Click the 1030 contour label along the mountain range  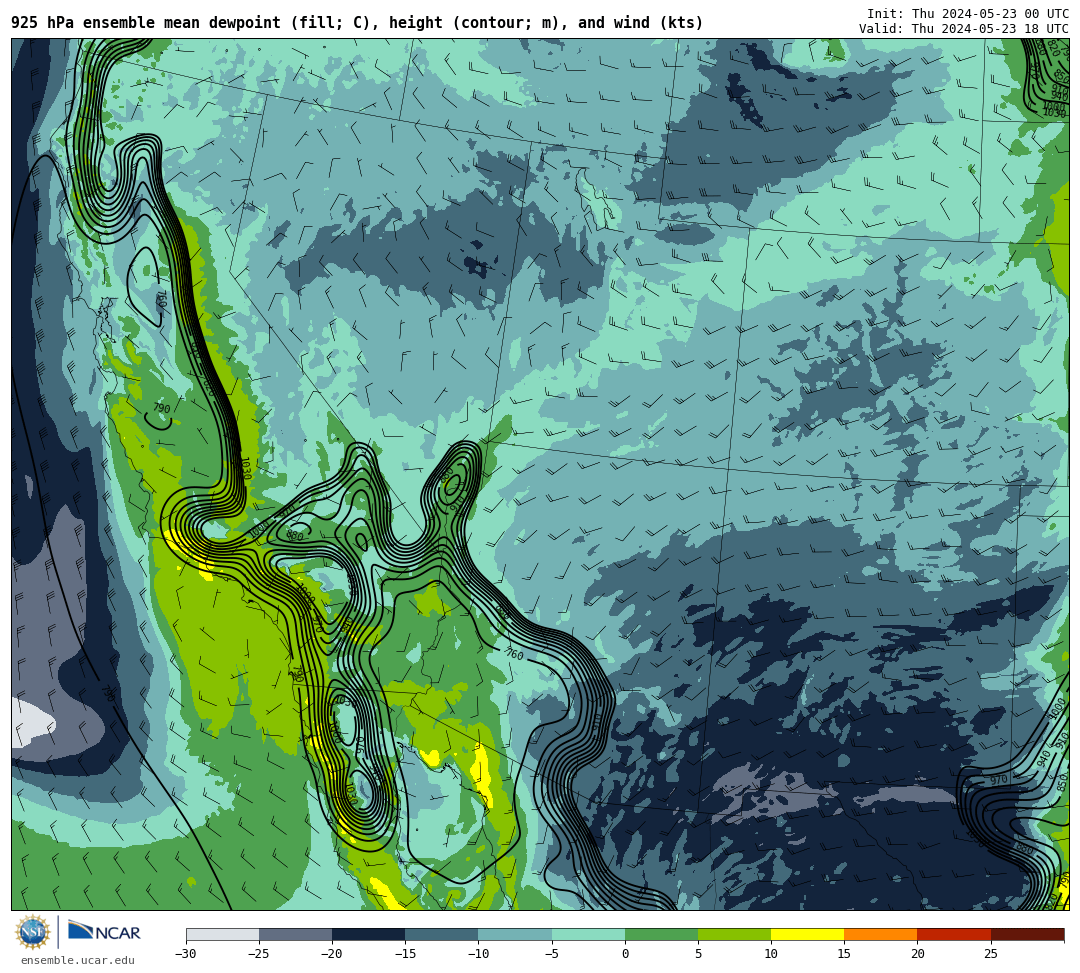point(245,468)
